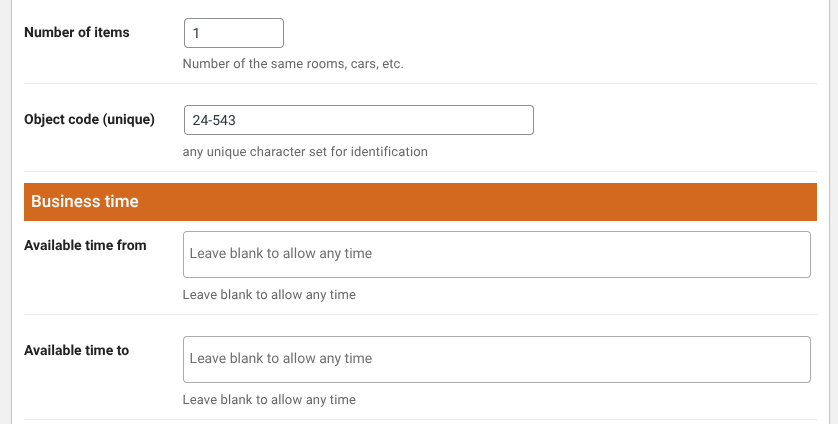Click the "Number of items" label
The width and height of the screenshot is (838, 424).
(x=77, y=32)
